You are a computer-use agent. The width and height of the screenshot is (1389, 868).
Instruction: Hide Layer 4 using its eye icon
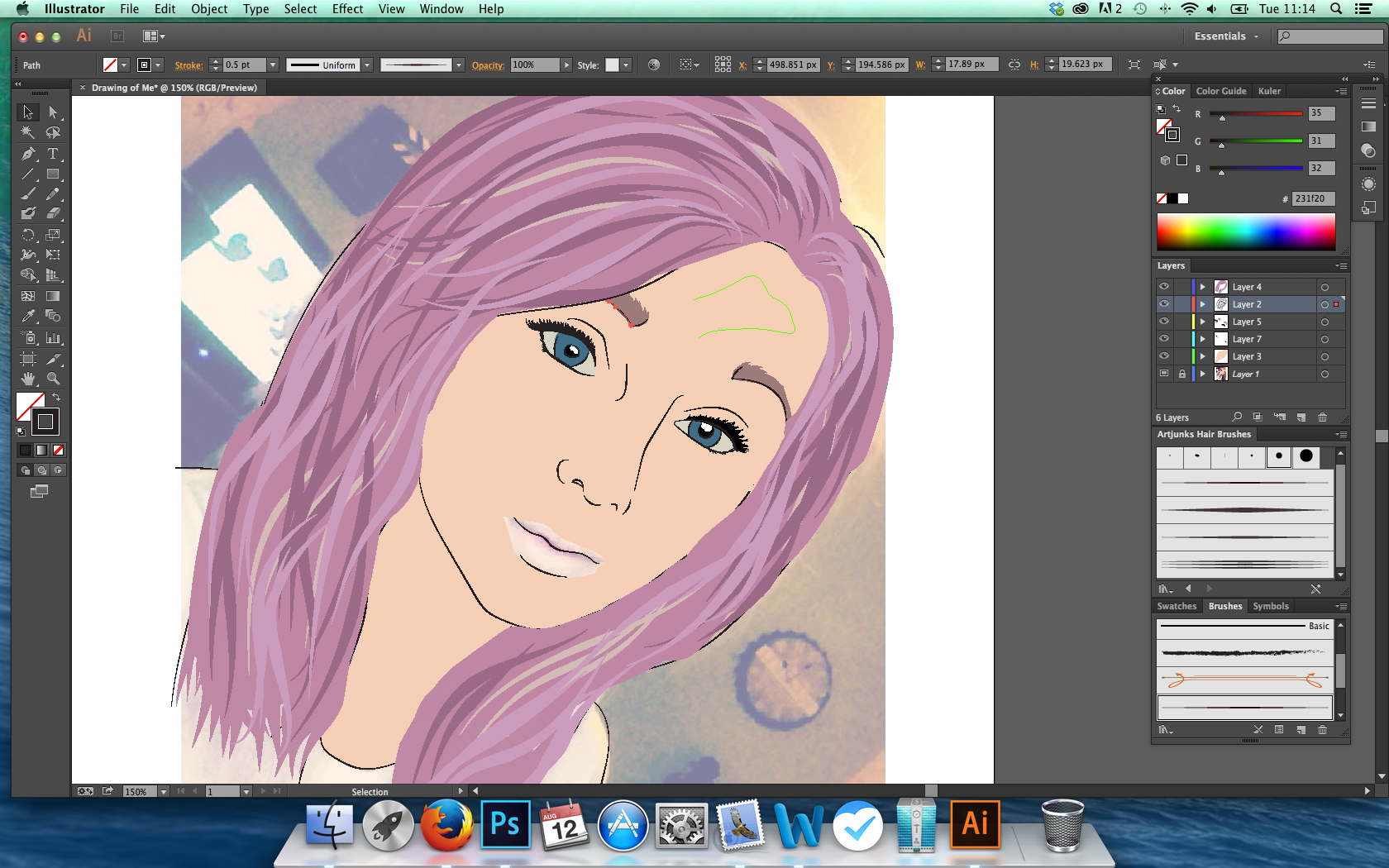click(1164, 287)
